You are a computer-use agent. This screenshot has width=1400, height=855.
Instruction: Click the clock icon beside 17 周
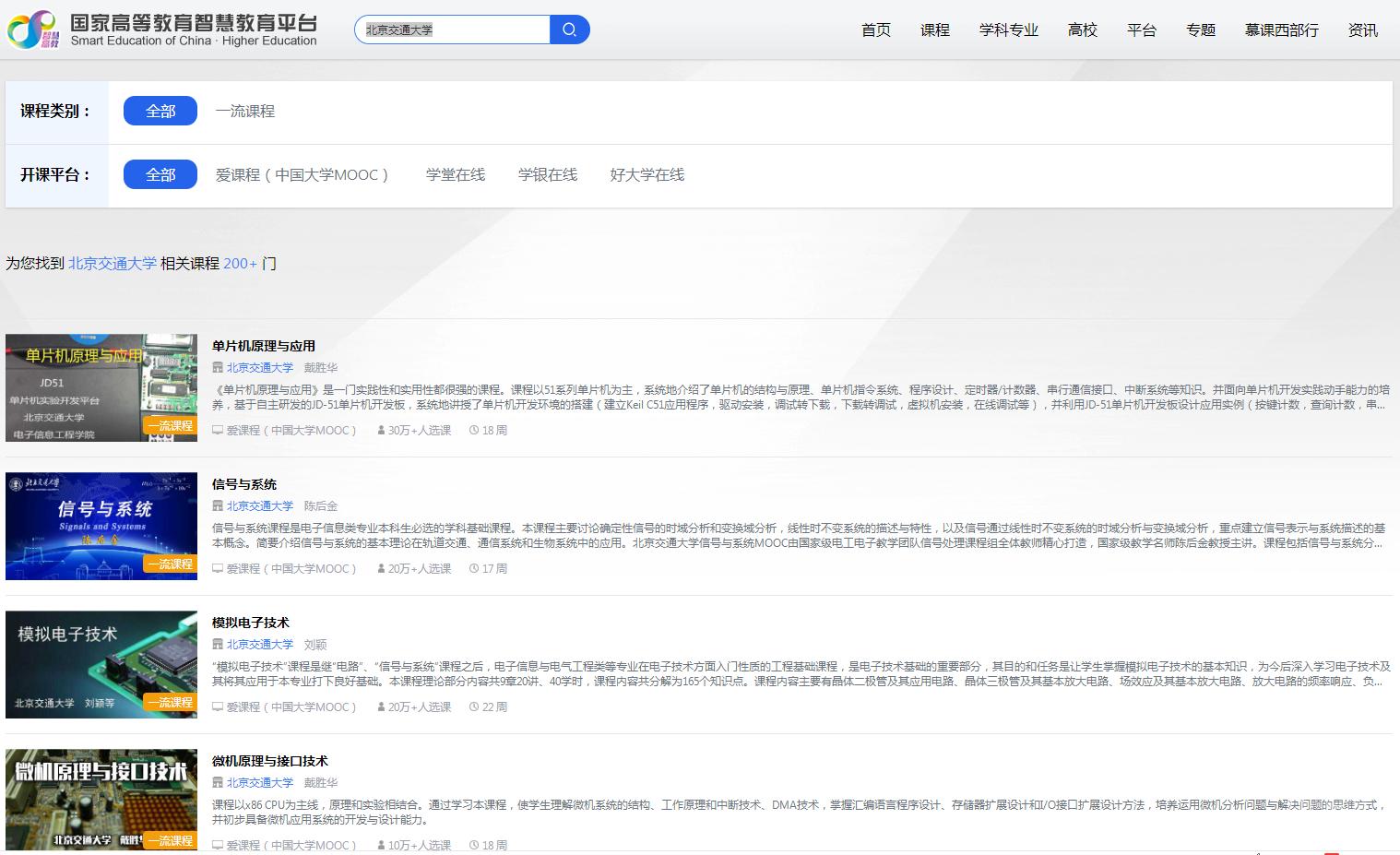coord(474,569)
